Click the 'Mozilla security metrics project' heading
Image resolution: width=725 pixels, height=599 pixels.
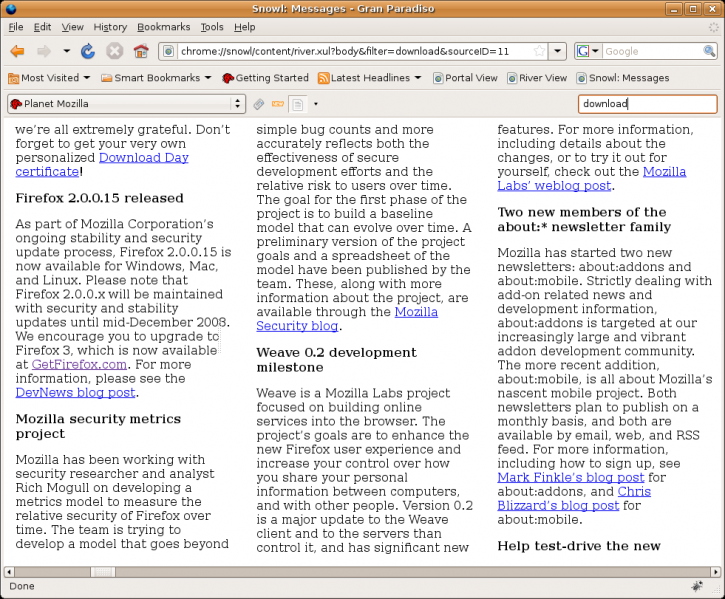click(x=98, y=426)
